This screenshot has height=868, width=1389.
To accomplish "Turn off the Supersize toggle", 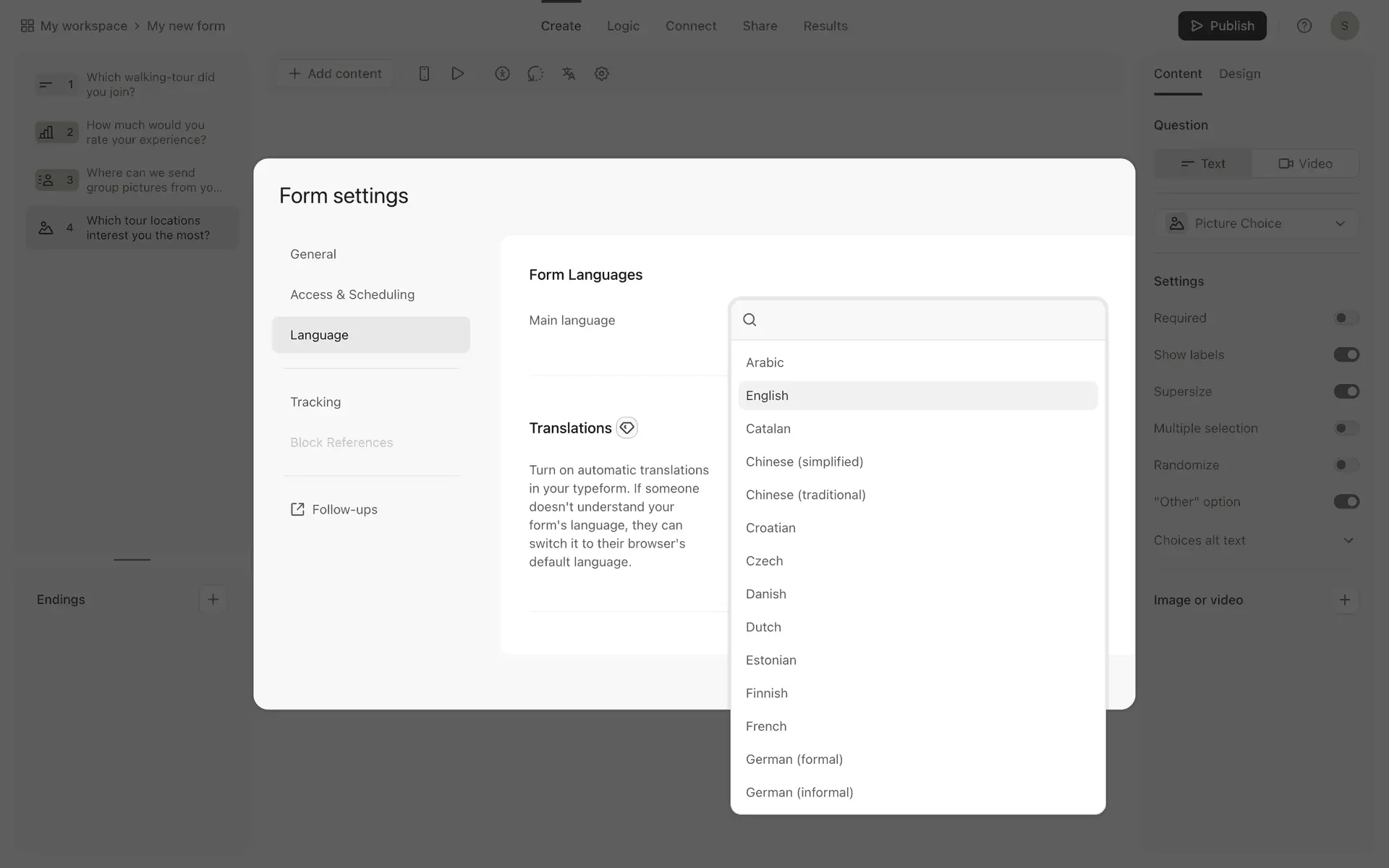I will (1346, 391).
